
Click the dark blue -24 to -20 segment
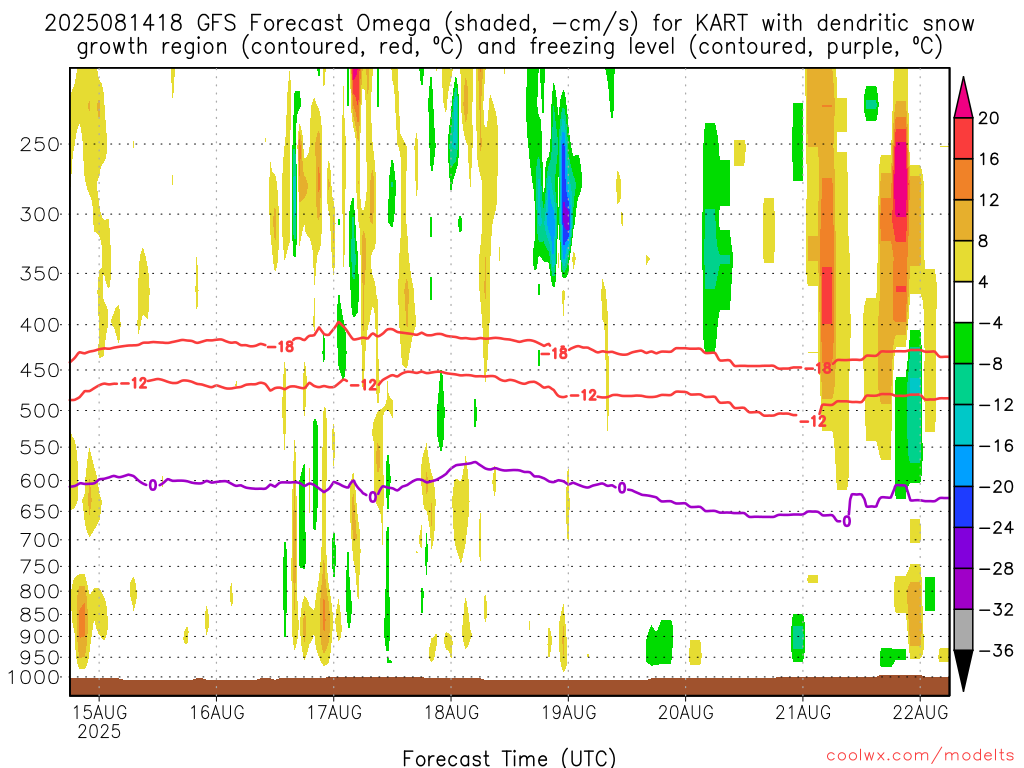[963, 507]
